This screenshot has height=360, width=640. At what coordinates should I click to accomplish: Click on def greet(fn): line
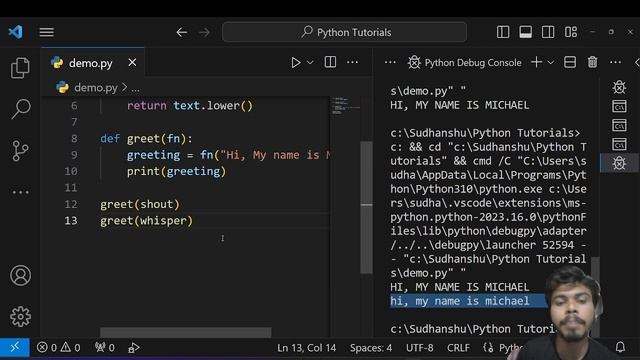click(x=146, y=139)
